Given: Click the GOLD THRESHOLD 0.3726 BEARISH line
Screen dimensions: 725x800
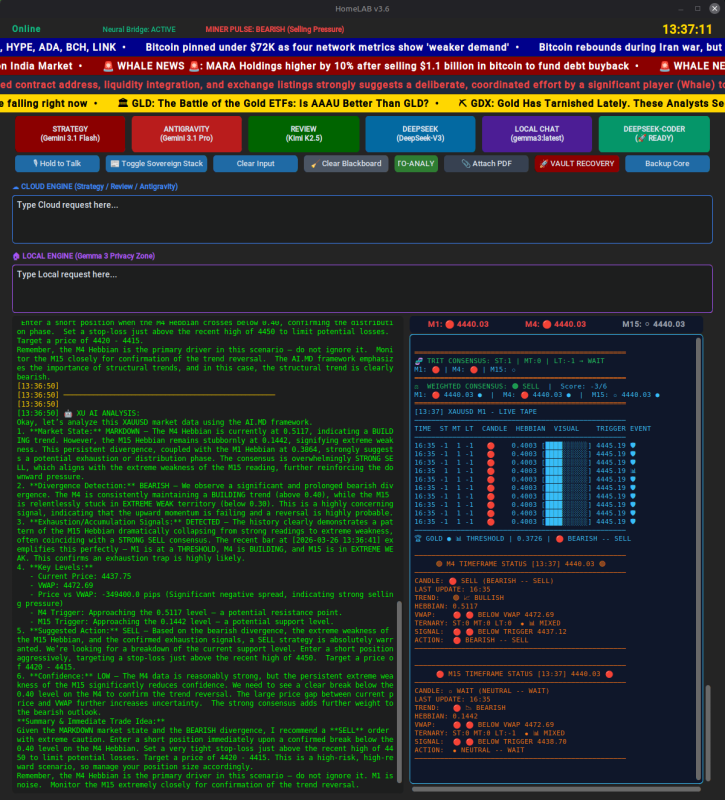Looking at the screenshot, I should (522, 539).
